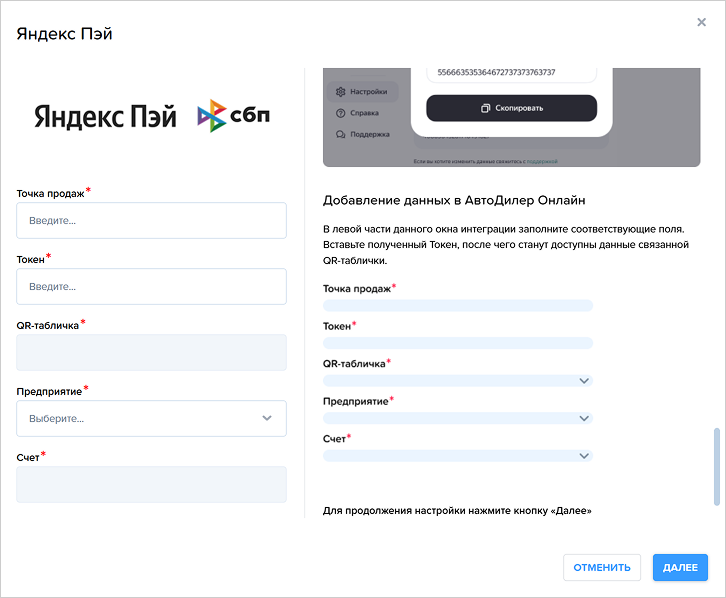The width and height of the screenshot is (726, 598).
Task: Expand the Предприятие dropdown in instructions panel
Action: pos(583,418)
